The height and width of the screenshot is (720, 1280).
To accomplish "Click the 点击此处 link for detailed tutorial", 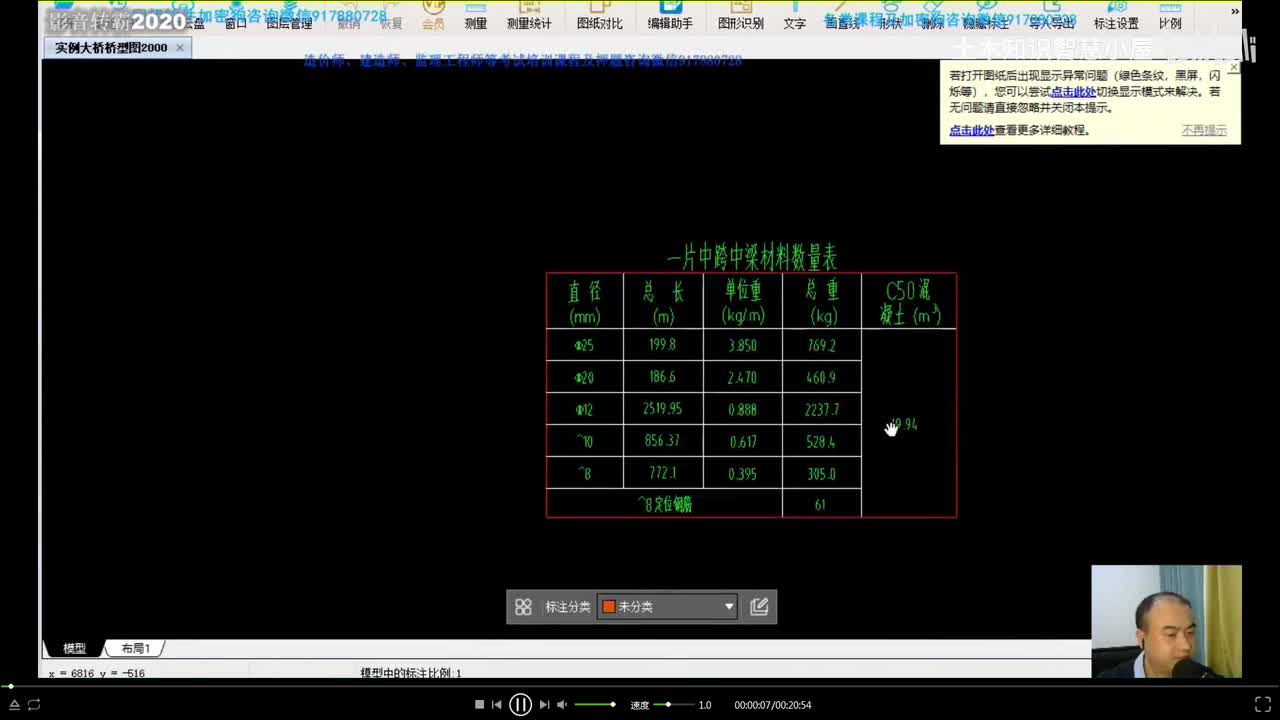I will click(971, 130).
